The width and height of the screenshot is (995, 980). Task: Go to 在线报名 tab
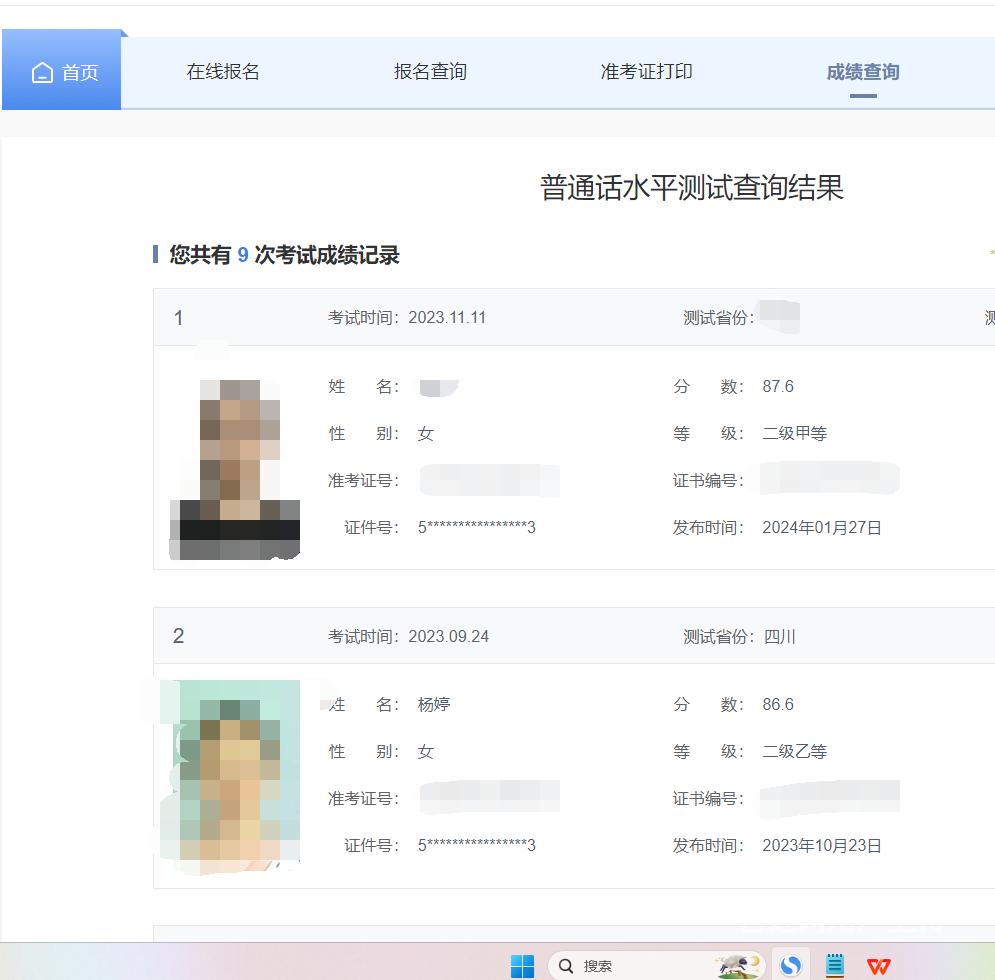pyautogui.click(x=223, y=72)
